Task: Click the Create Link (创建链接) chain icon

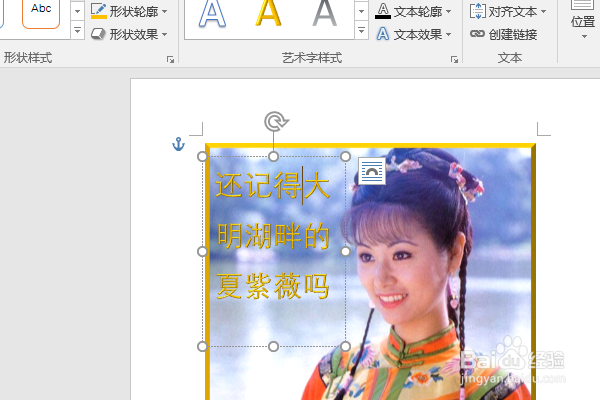Action: coord(477,34)
